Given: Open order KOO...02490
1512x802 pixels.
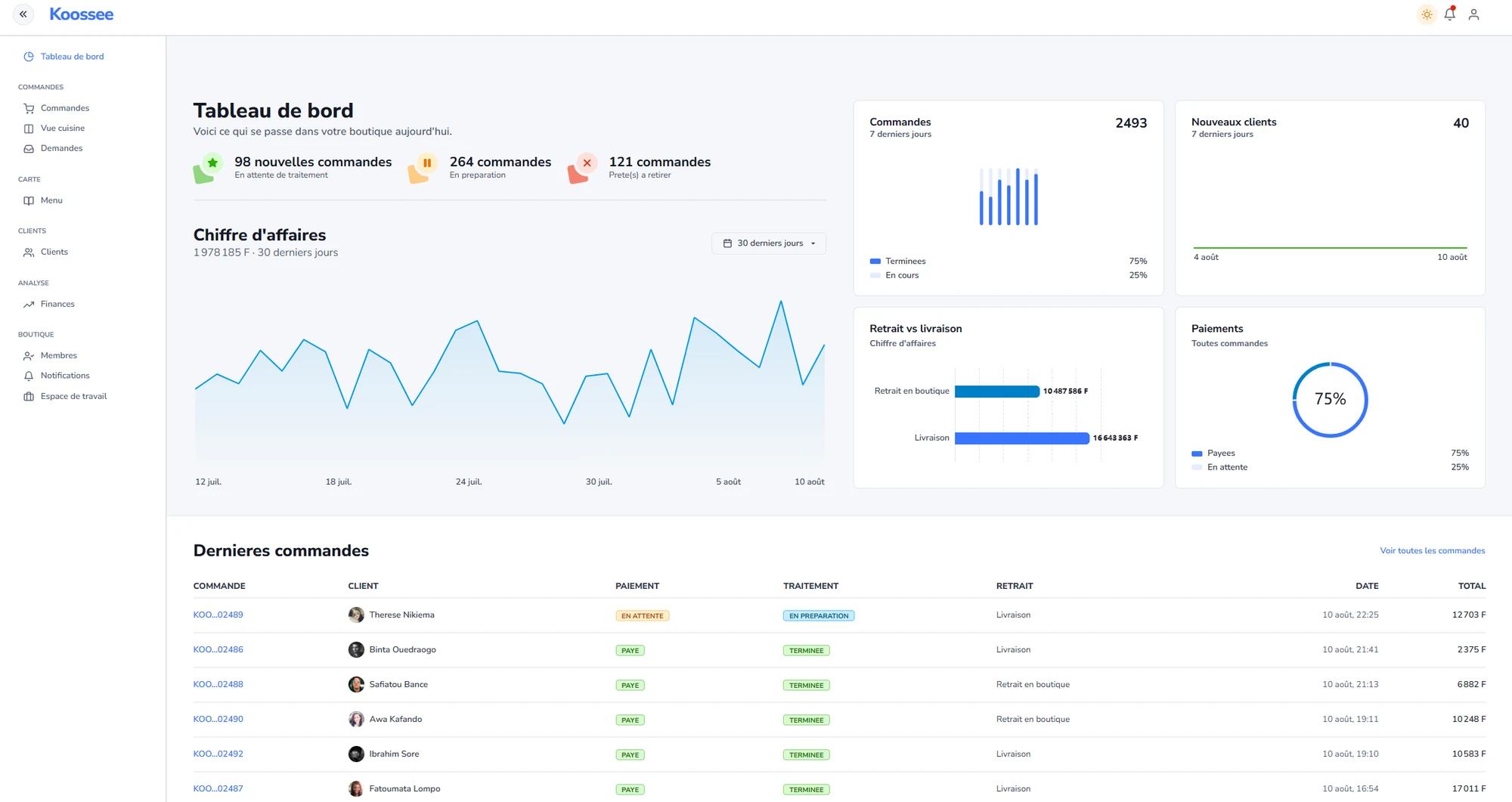Looking at the screenshot, I should coord(218,719).
